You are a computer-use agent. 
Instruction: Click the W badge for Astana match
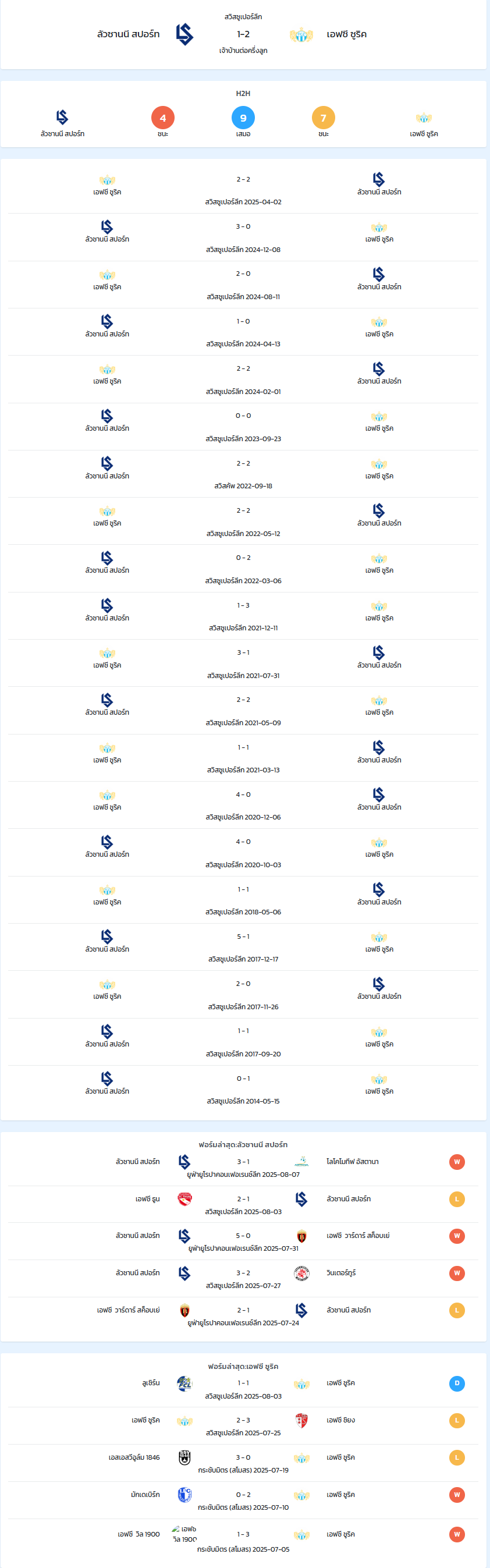[457, 1161]
